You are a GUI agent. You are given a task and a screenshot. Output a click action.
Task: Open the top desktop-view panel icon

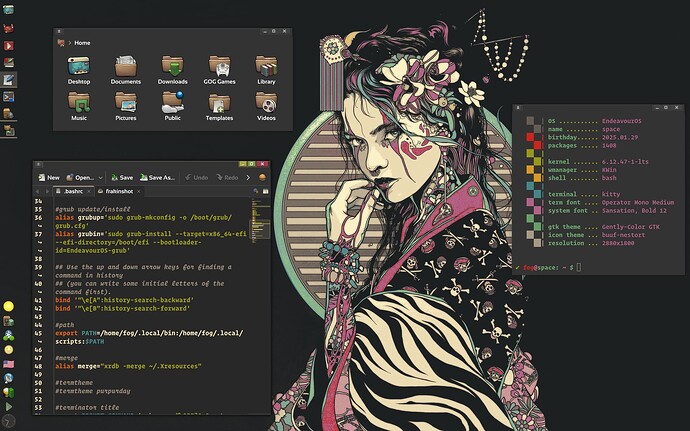tap(8, 9)
